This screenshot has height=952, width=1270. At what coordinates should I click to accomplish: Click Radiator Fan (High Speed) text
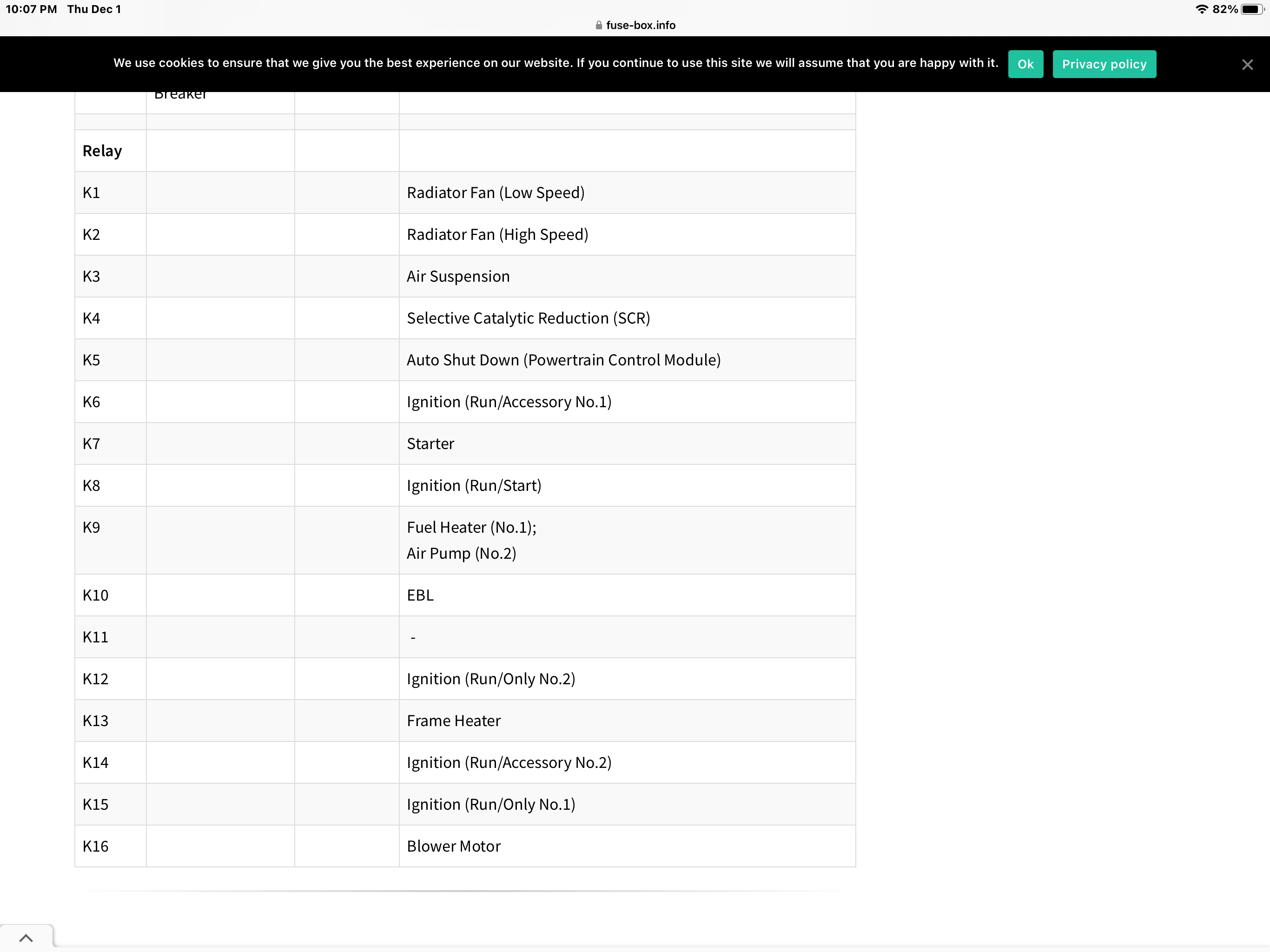tap(497, 235)
